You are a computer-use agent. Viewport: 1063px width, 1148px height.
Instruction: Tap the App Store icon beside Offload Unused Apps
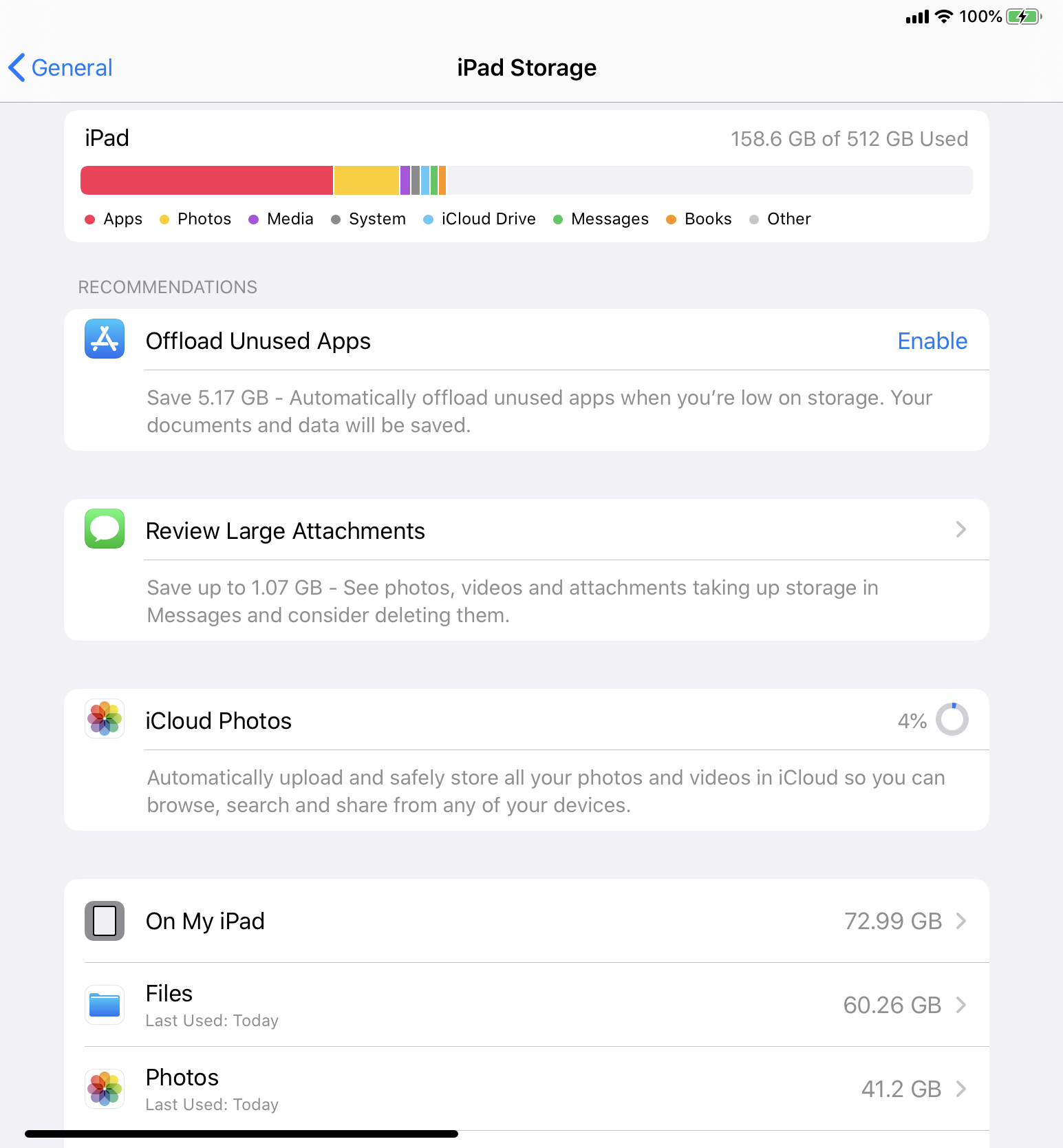tap(105, 339)
